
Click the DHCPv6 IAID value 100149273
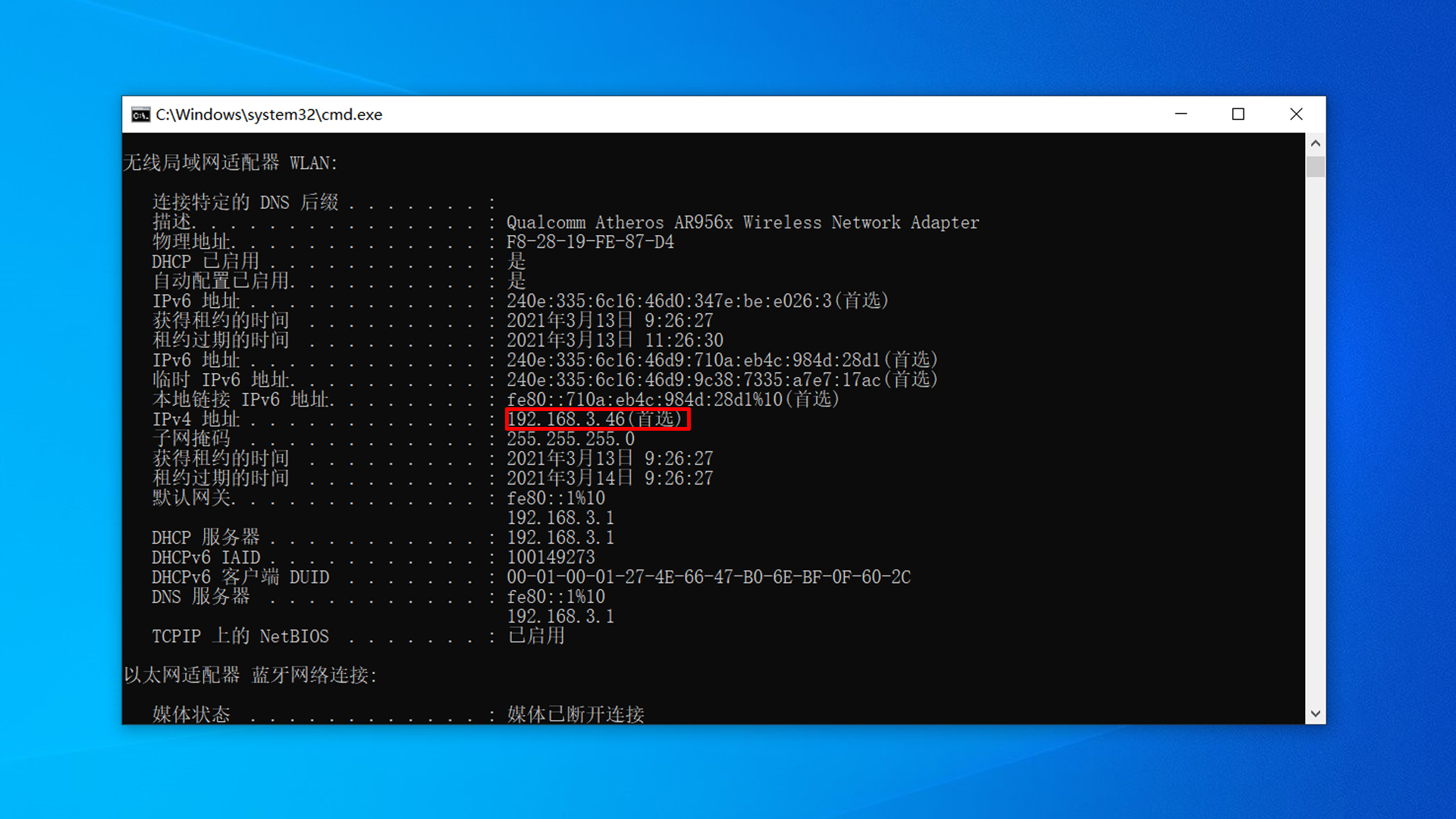click(551, 557)
